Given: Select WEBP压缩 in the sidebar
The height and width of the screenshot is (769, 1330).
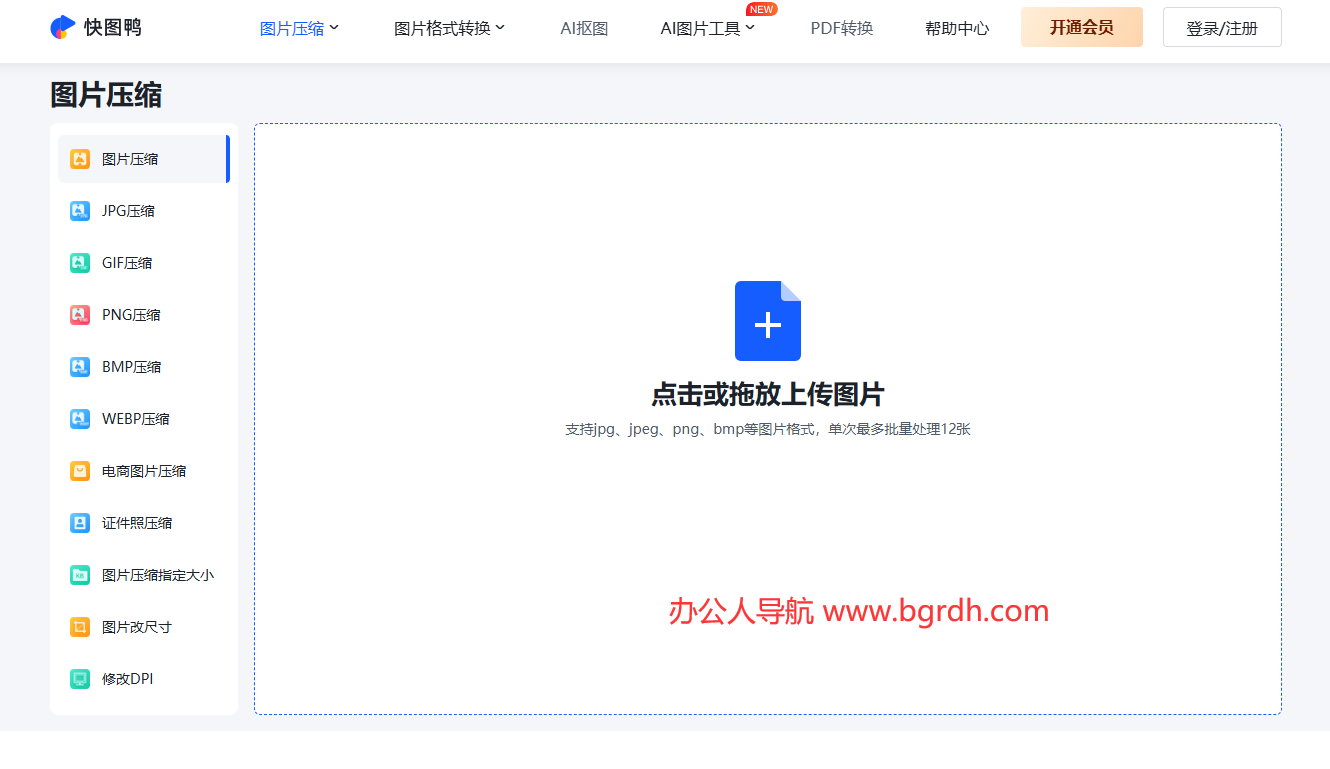Looking at the screenshot, I should point(144,419).
